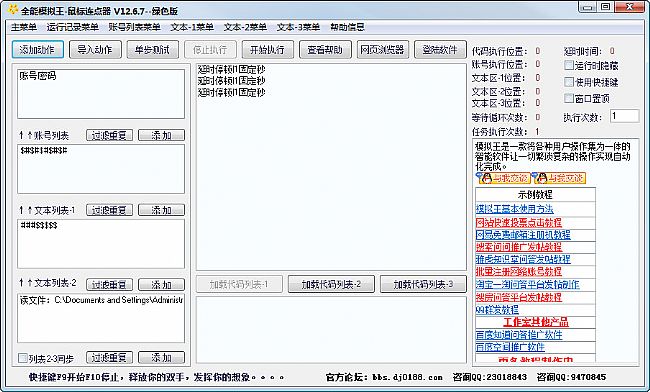
Task: Click the 读文件 path text box
Action: coord(101,318)
